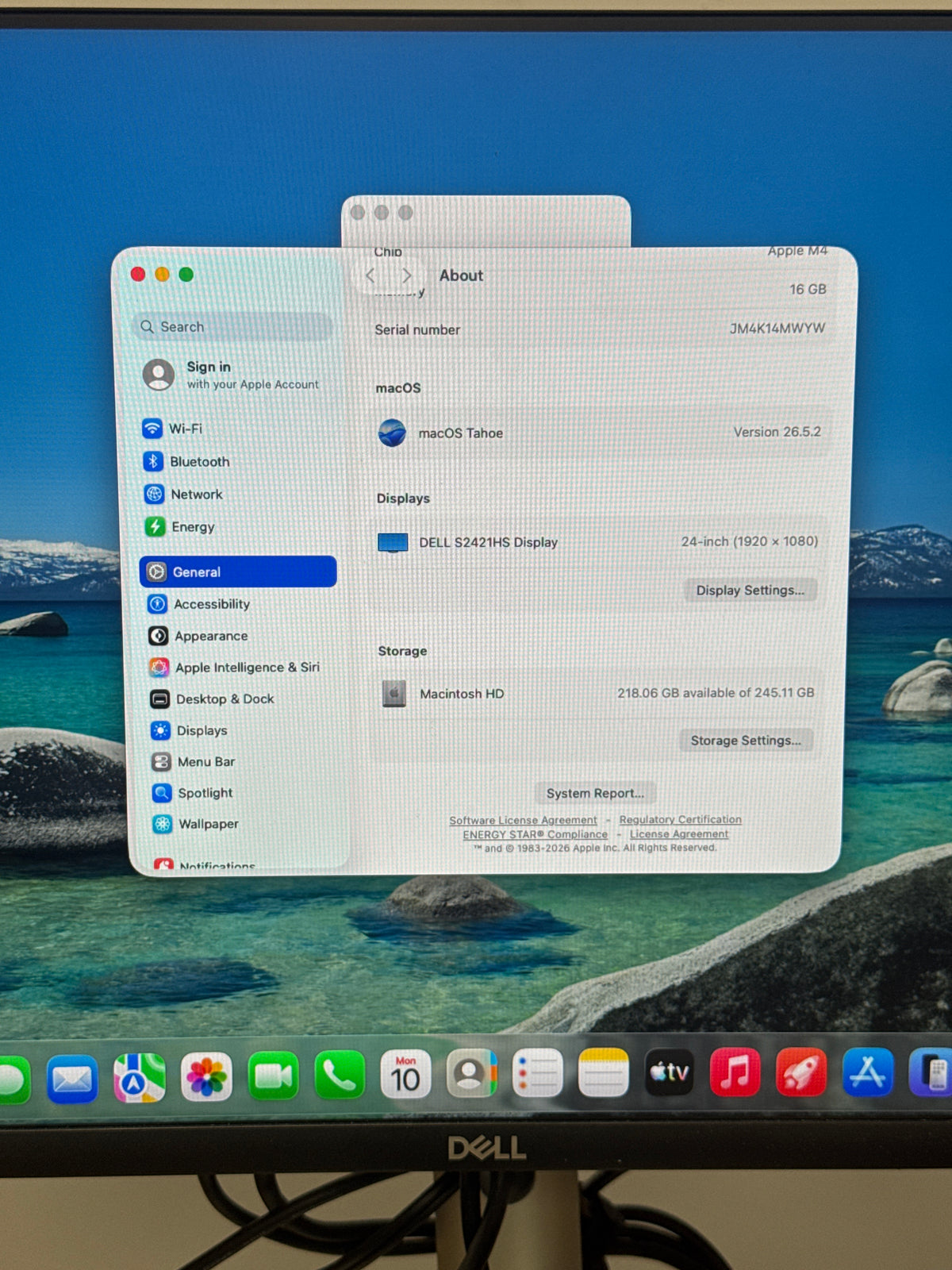Open Notes from the Dock

tap(604, 1072)
